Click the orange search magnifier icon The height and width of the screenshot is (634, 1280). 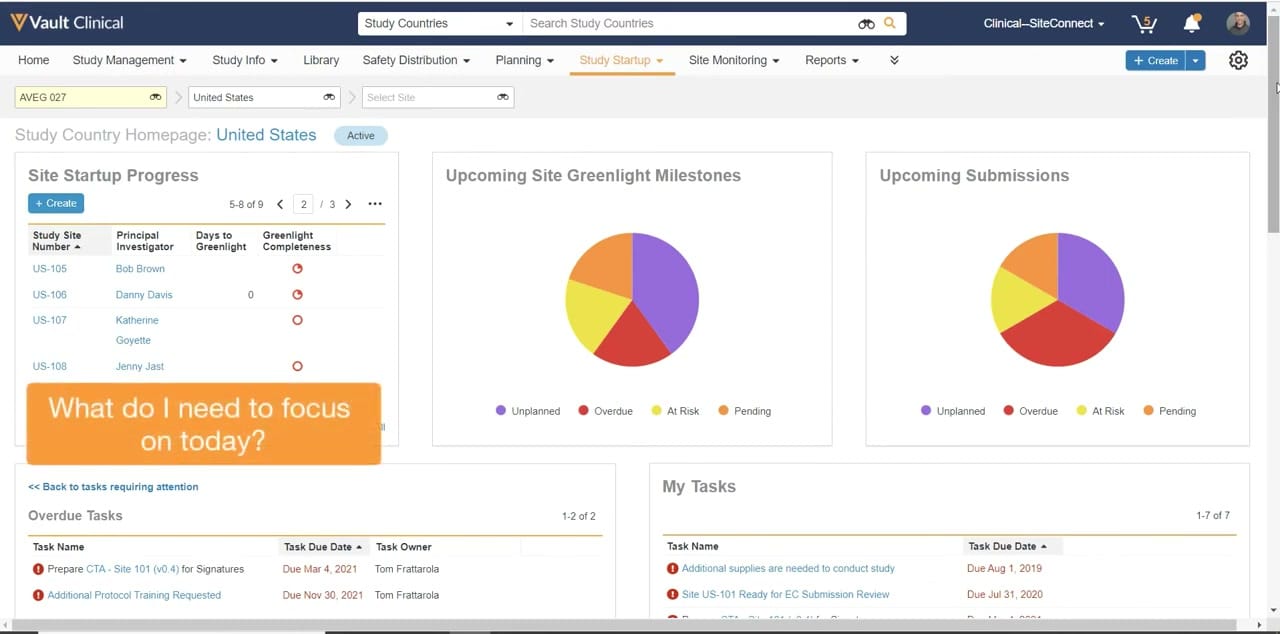click(890, 23)
